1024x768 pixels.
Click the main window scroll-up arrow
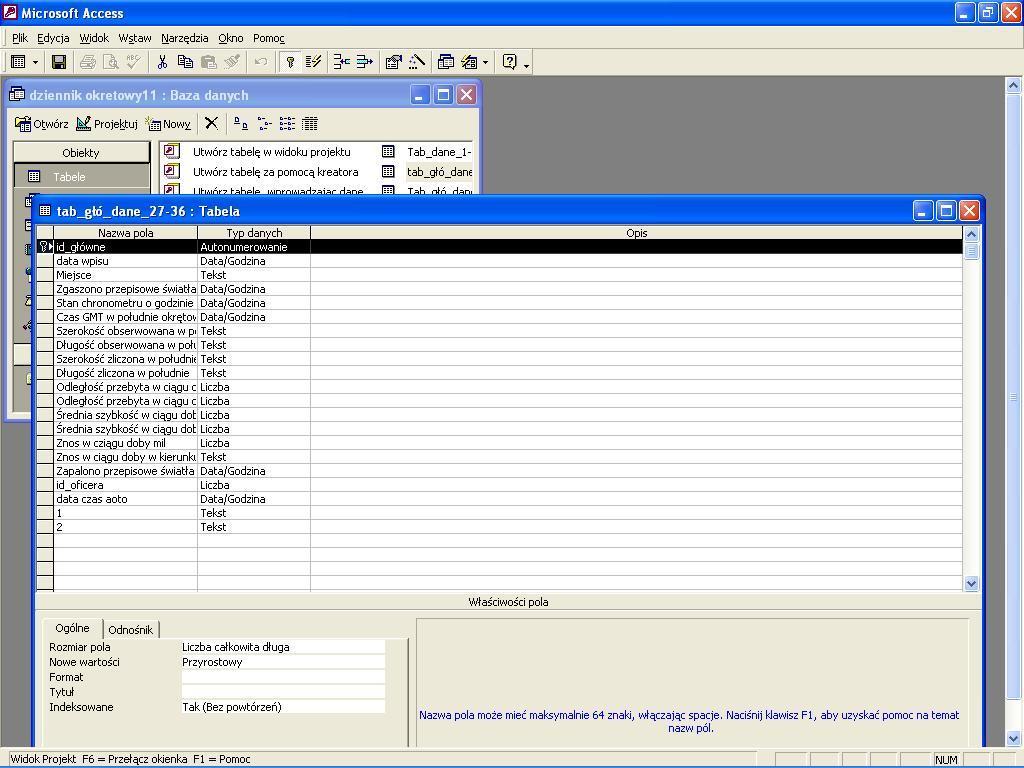[1014, 85]
